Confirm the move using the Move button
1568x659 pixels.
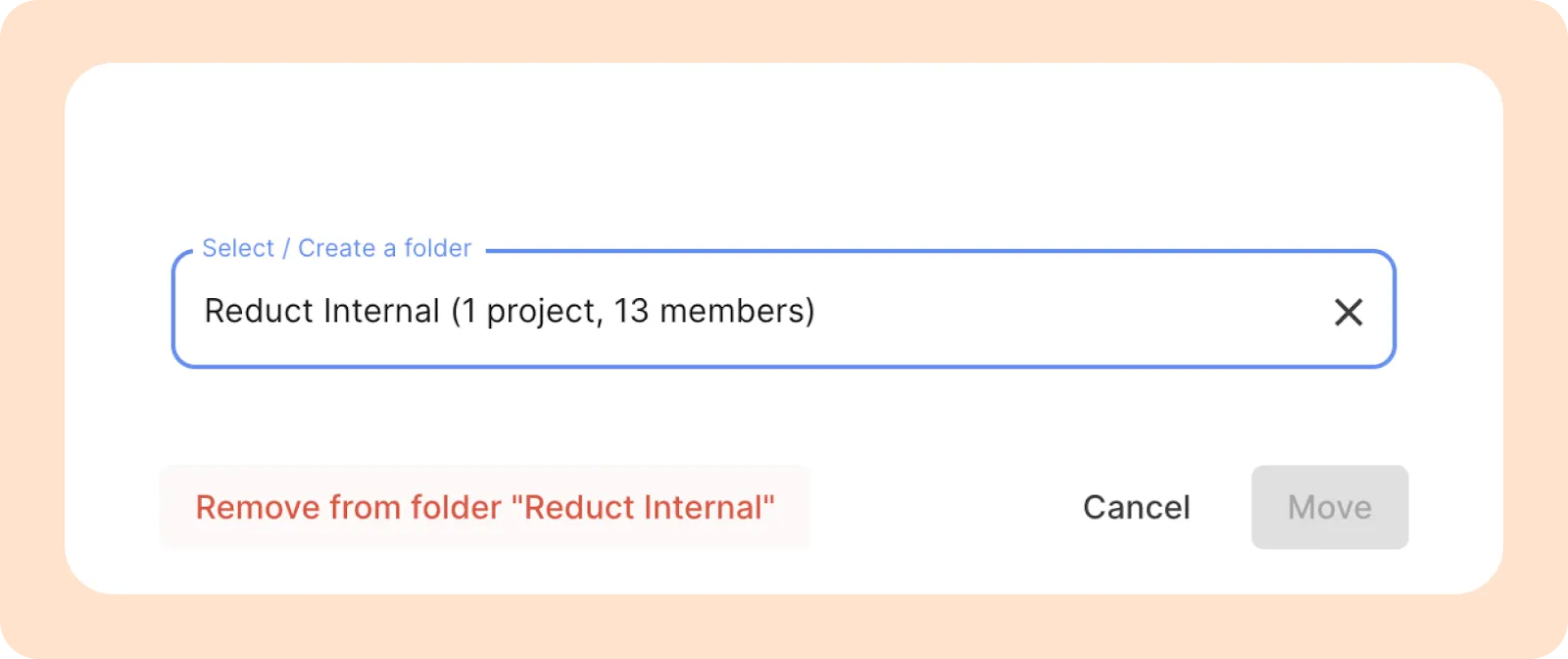(x=1330, y=507)
